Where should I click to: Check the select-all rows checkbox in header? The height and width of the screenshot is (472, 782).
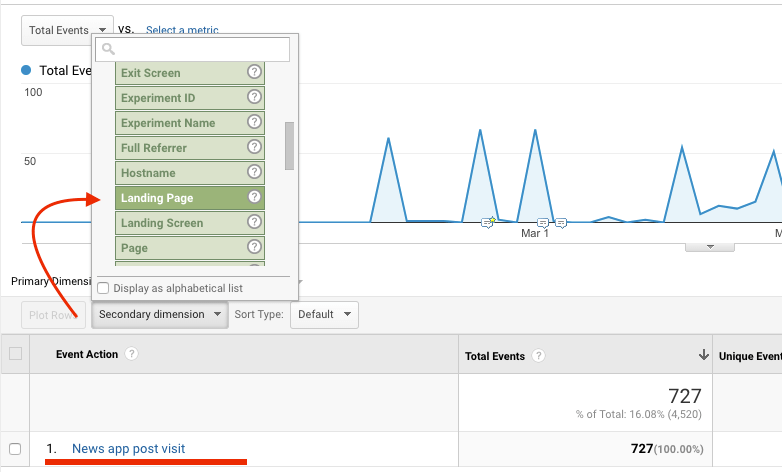point(14,354)
